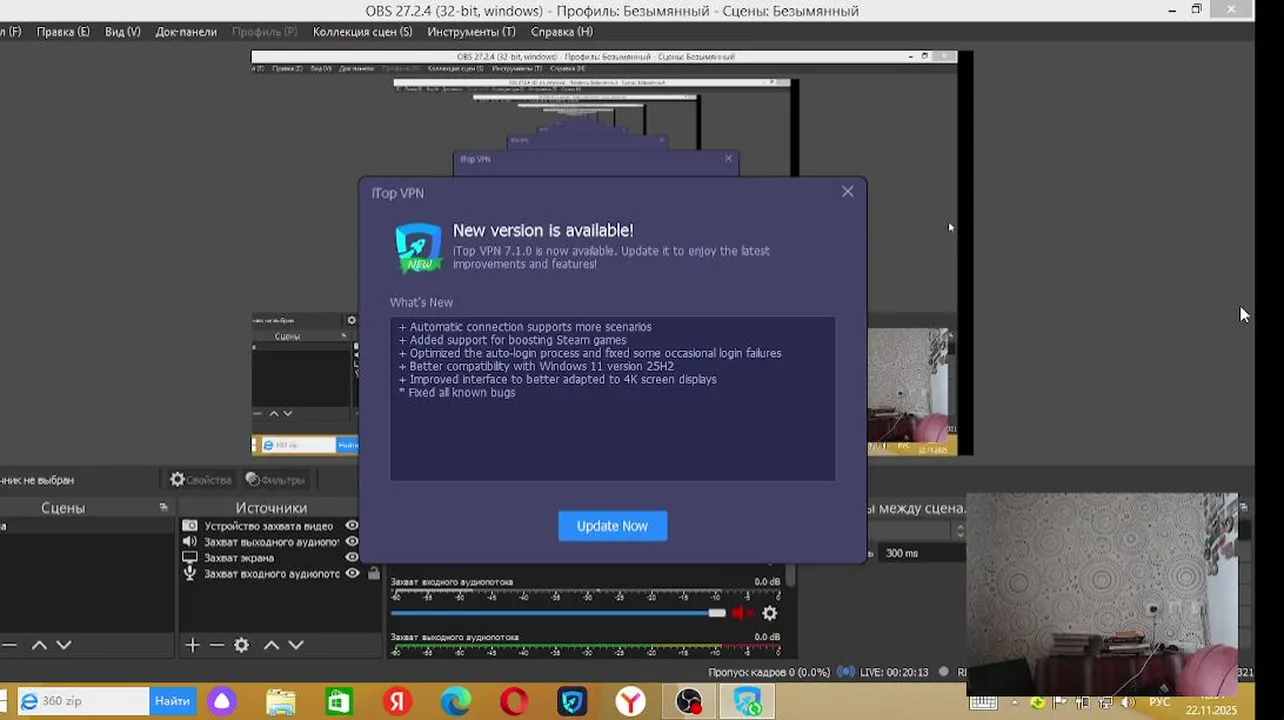The width and height of the screenshot is (1284, 720).
Task: Add a new source with plus icon
Action: click(x=193, y=646)
